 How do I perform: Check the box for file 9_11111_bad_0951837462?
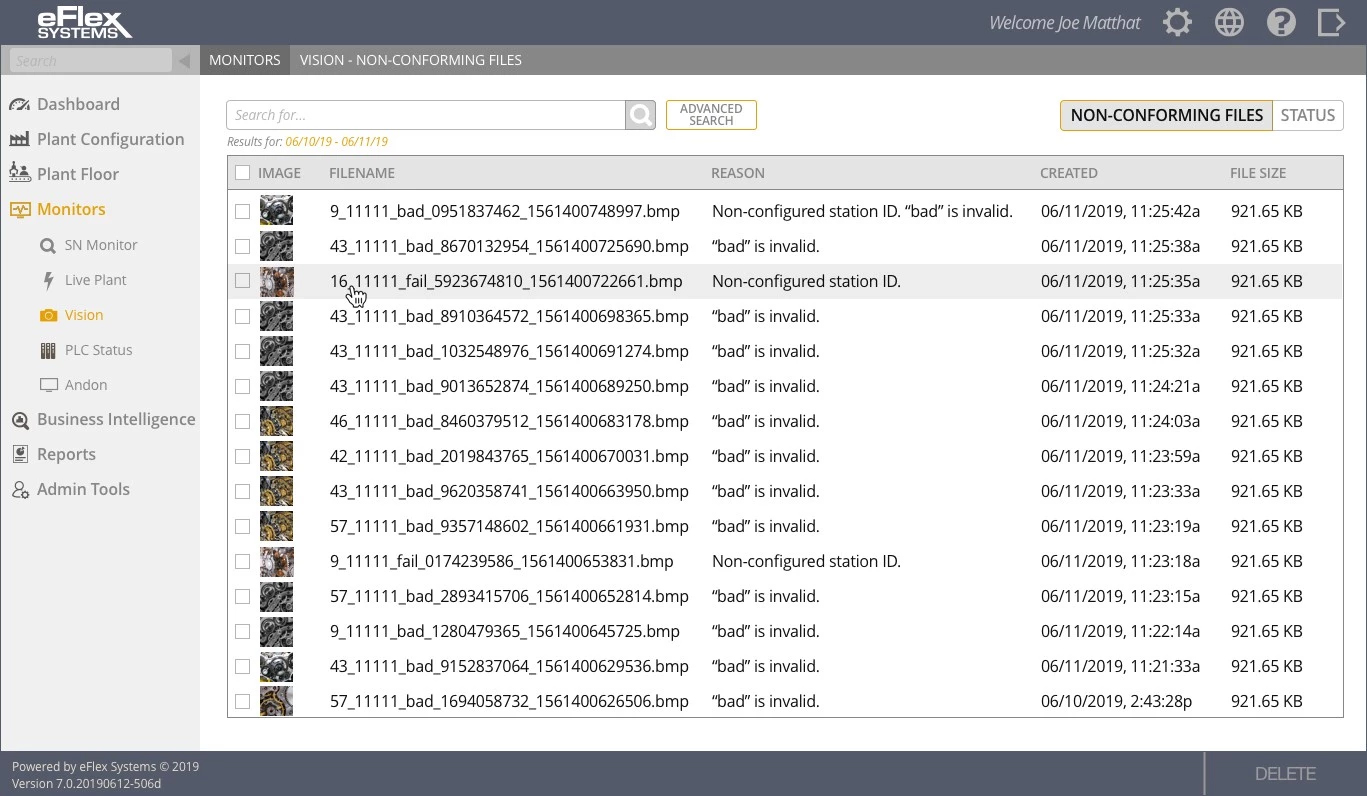[242, 211]
